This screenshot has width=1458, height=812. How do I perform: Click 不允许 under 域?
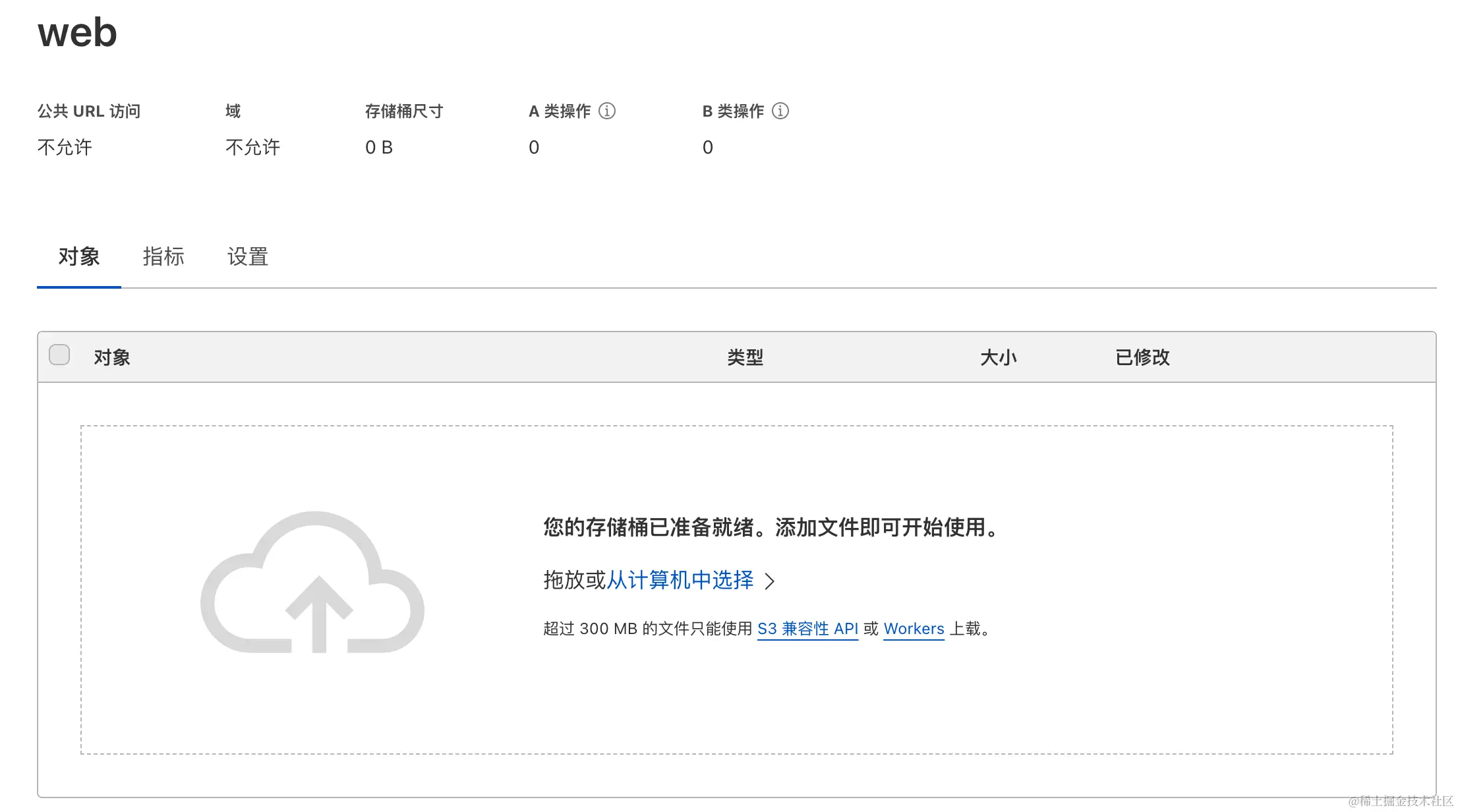252,147
